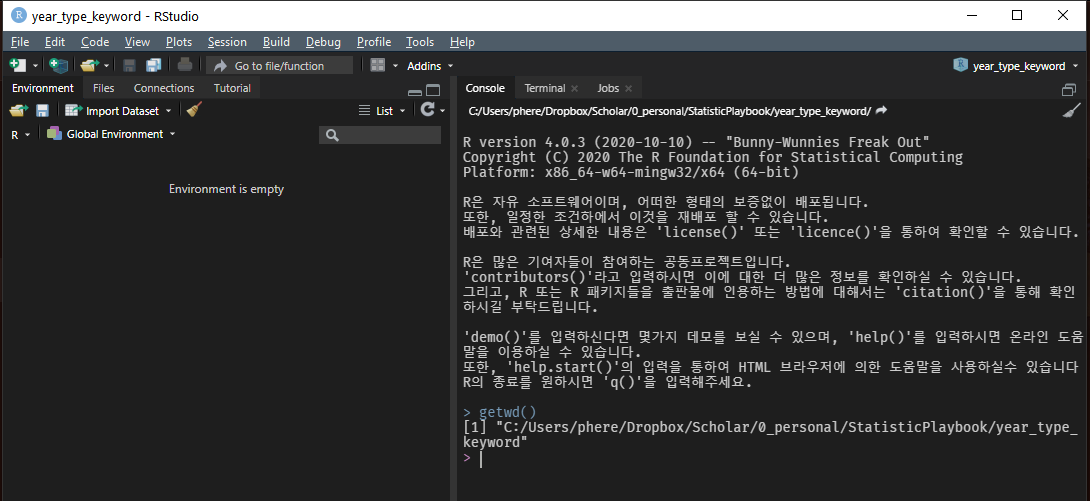Open the Session menu
The height and width of the screenshot is (501, 1090).
[x=227, y=42]
